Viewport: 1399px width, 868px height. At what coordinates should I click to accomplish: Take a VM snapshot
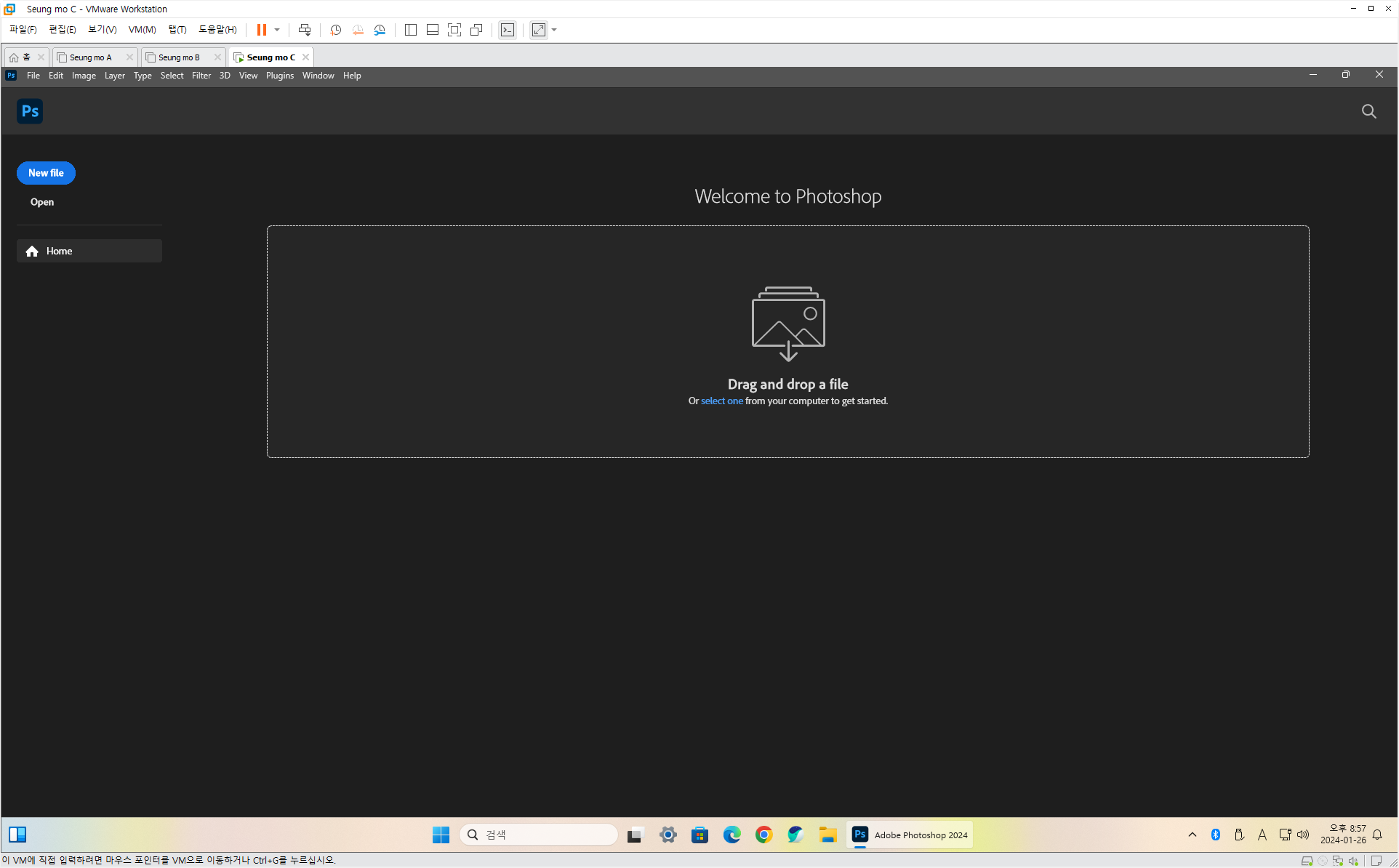335,30
